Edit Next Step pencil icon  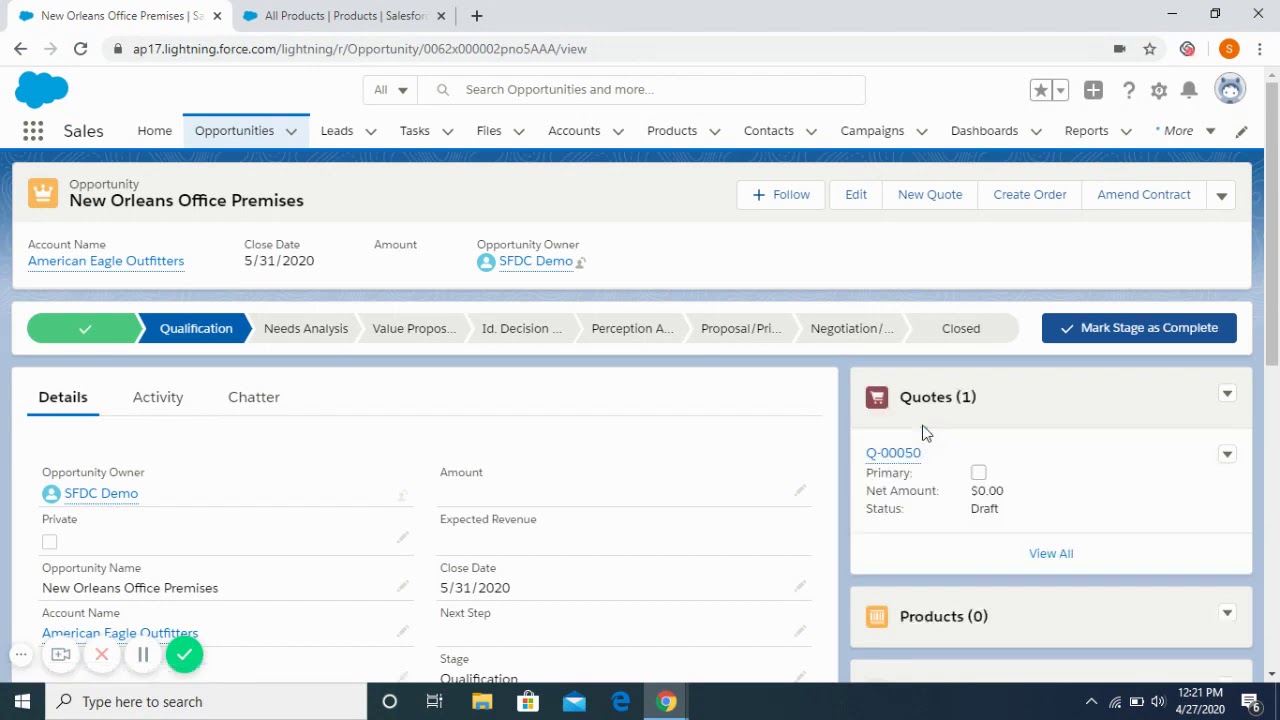(x=800, y=631)
